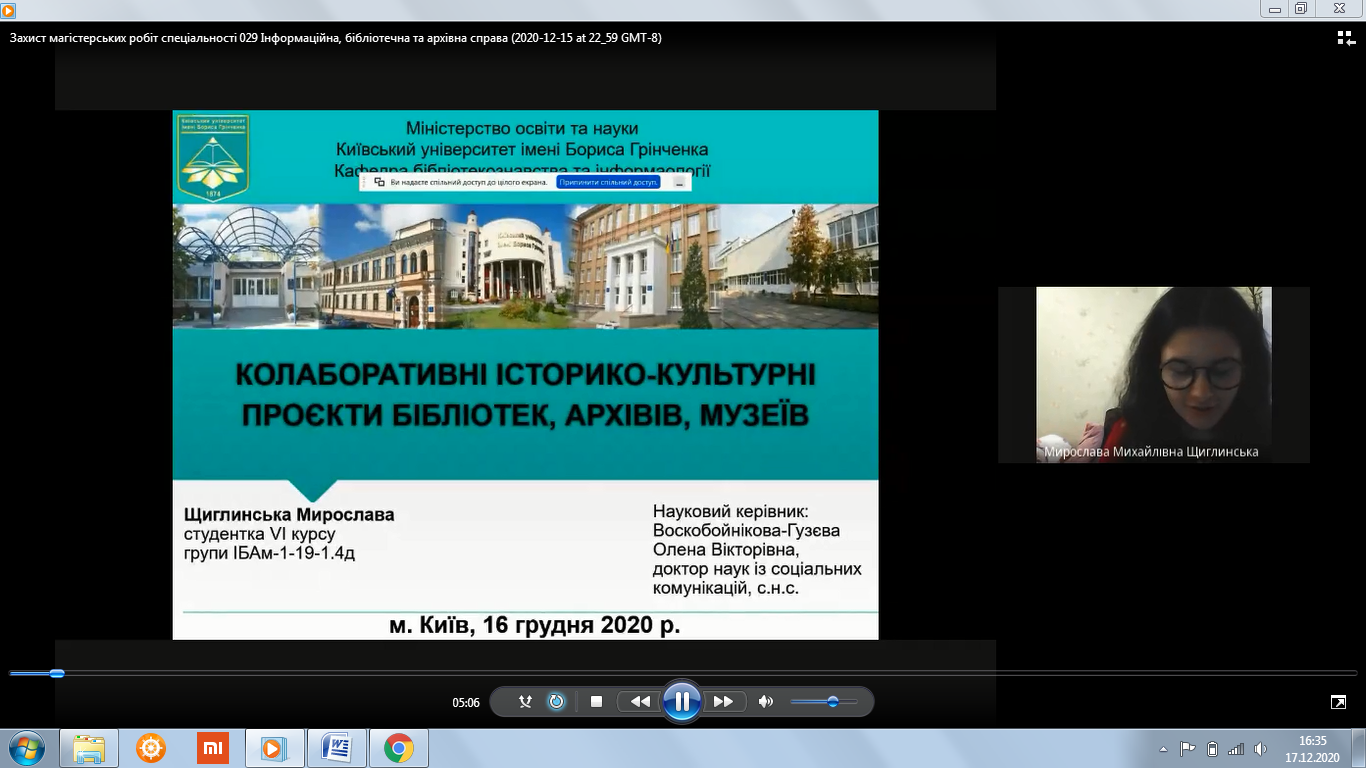Launch Google Chrome from the taskbar
The width and height of the screenshot is (1366, 768).
398,748
